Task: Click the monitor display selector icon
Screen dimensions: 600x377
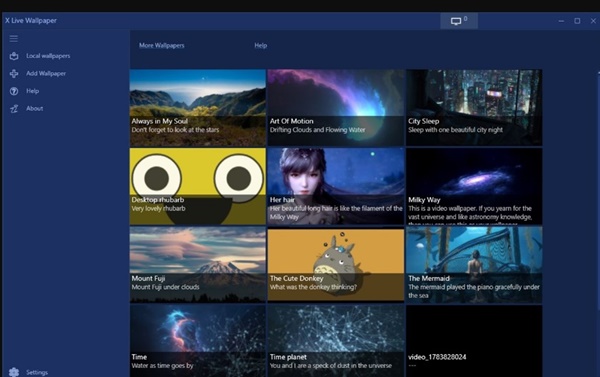Action: tap(456, 21)
